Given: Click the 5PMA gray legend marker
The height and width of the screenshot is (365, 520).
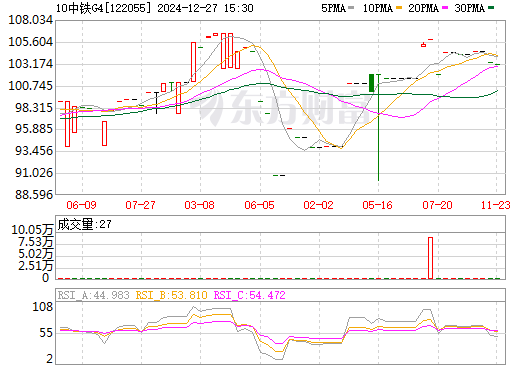Looking at the screenshot, I should click(x=351, y=8).
